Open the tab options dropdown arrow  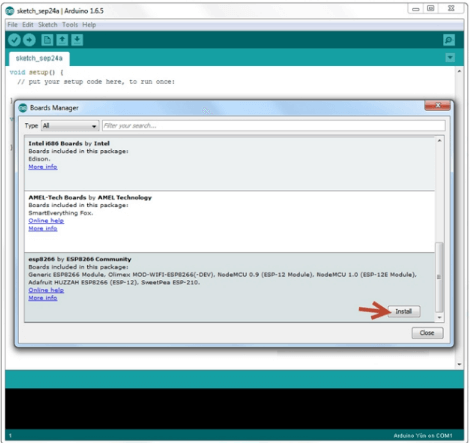pos(450,58)
